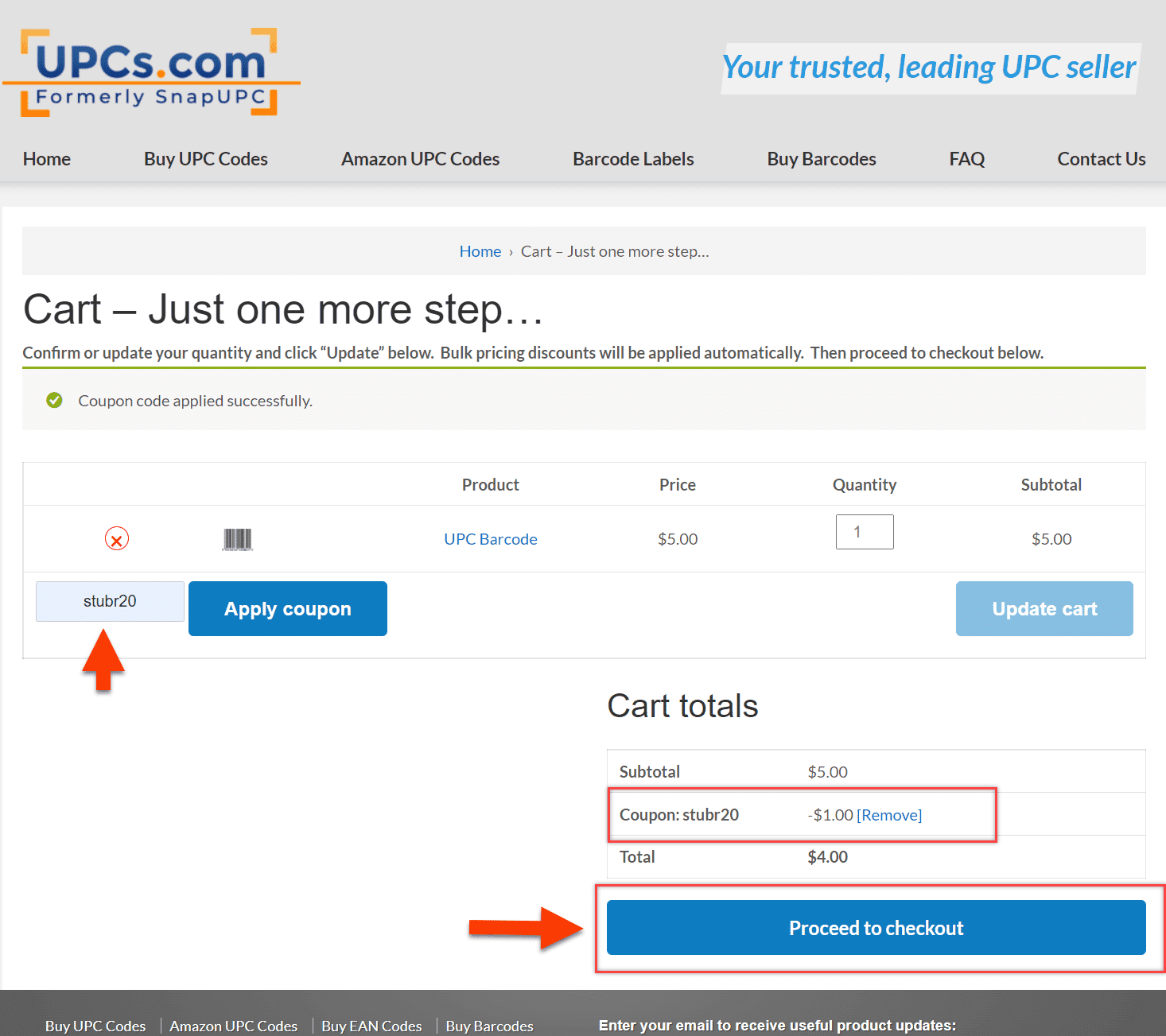Open FAQ in navigation menu

(x=967, y=159)
